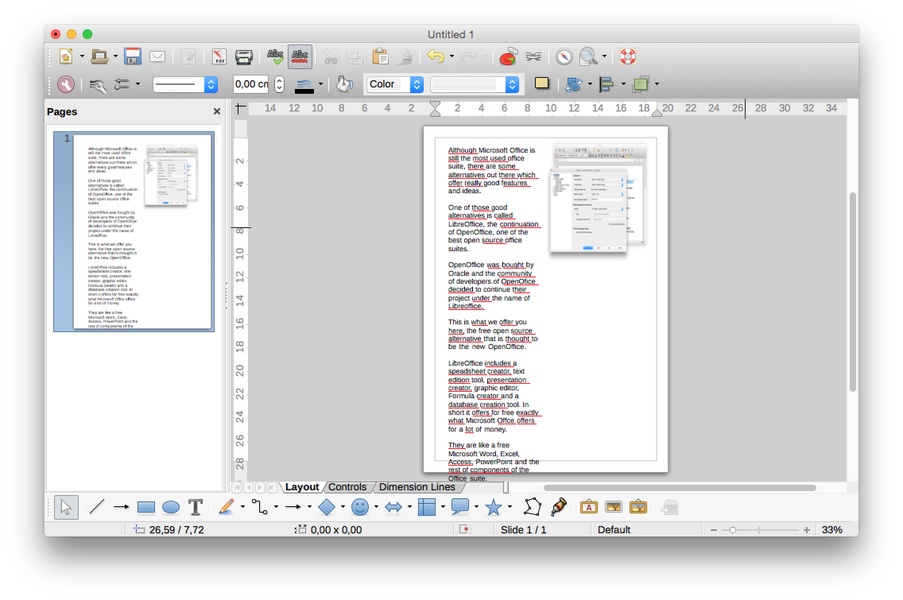
Task: Click the zoom out minus button
Action: pos(714,530)
